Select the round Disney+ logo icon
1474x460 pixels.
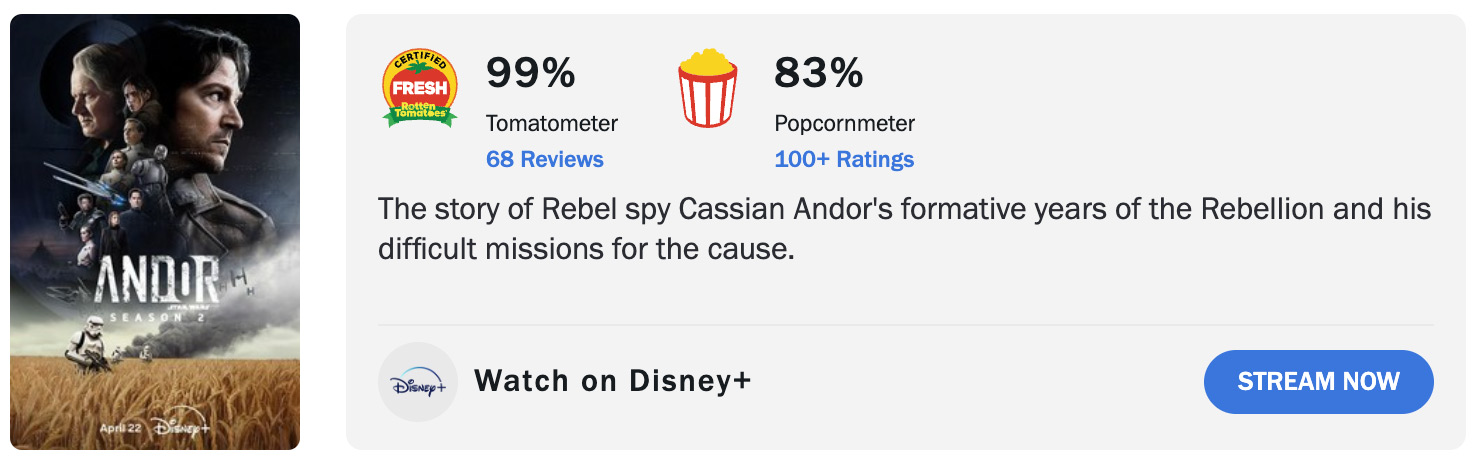[x=418, y=382]
